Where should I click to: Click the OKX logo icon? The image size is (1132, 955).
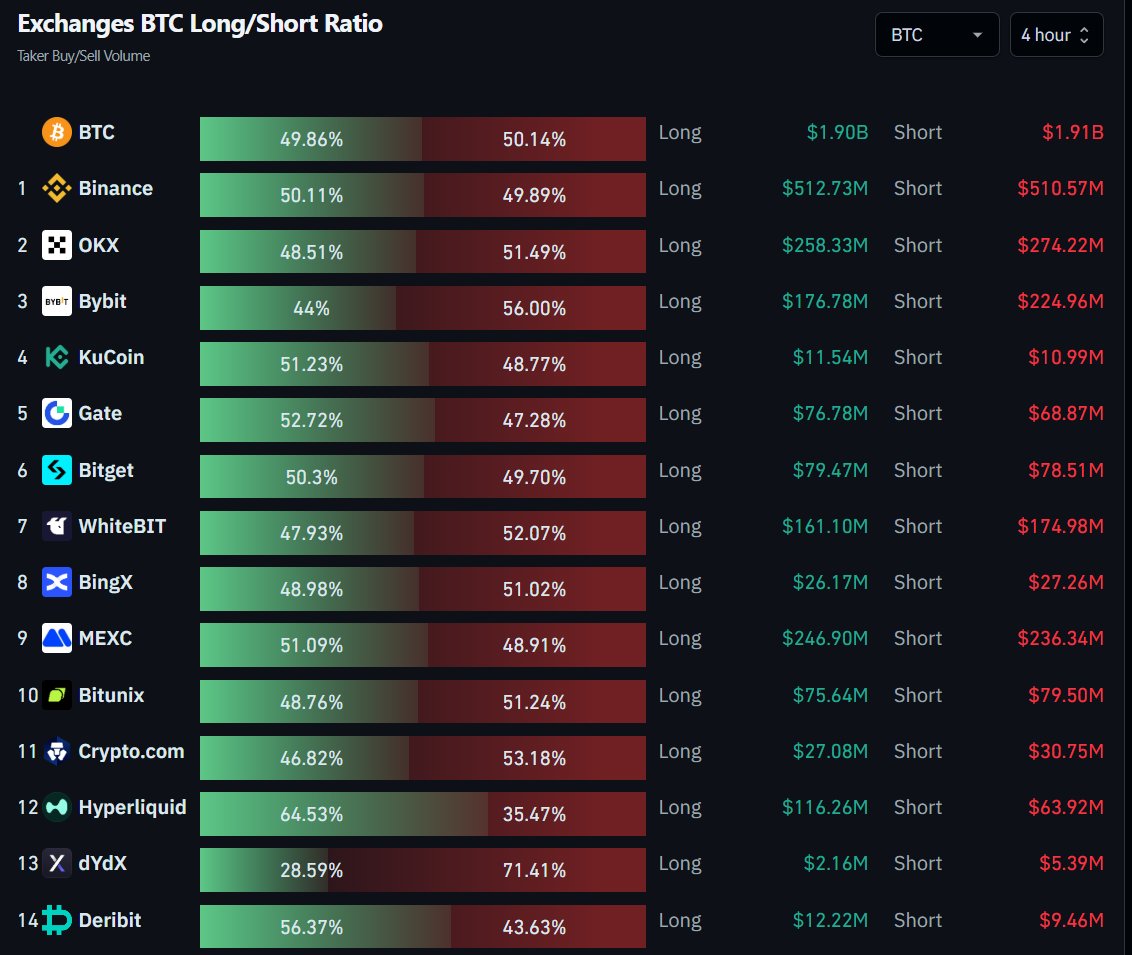pyautogui.click(x=56, y=245)
